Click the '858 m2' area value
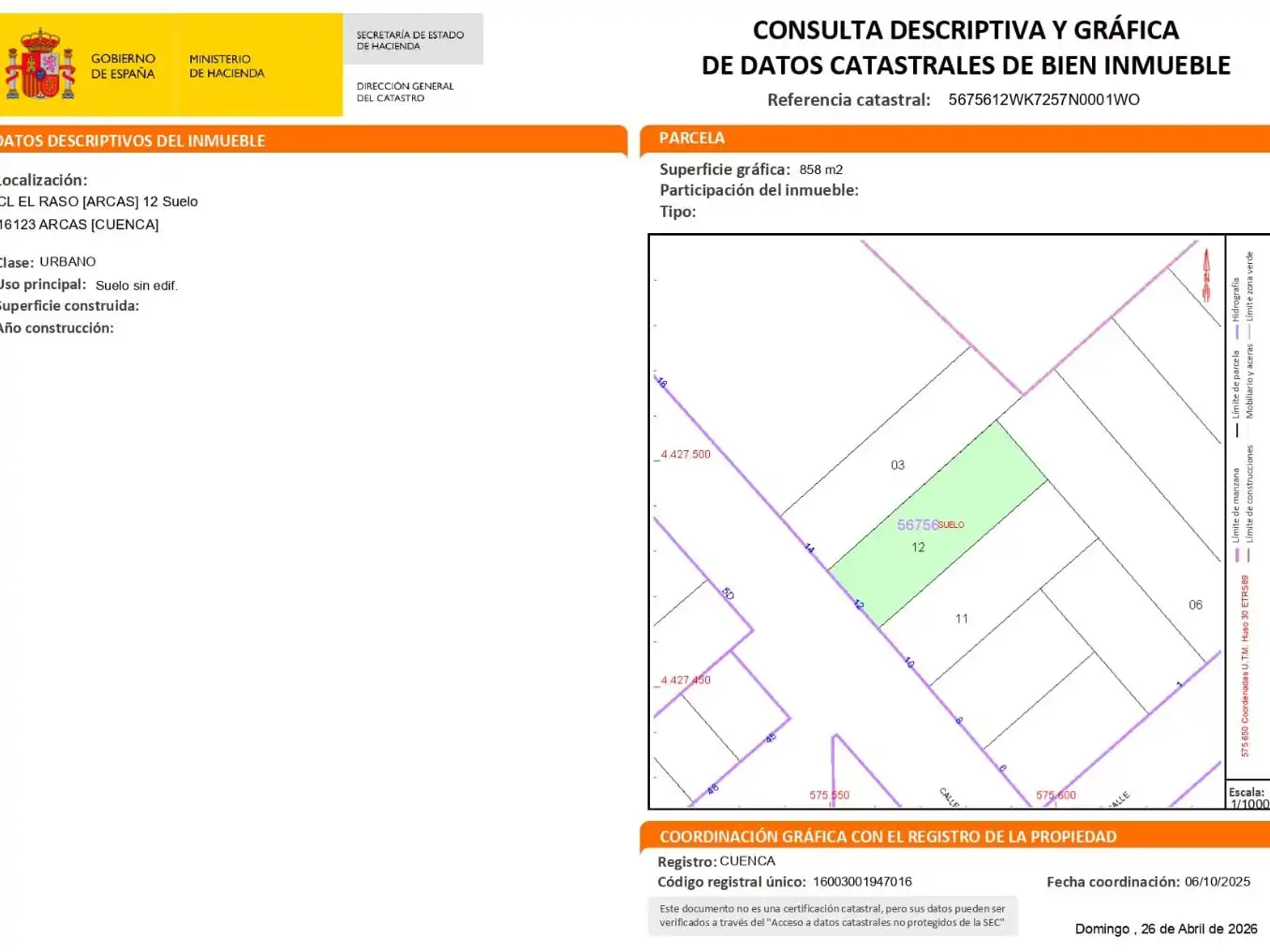Screen dimensions: 1270x952 tap(821, 169)
